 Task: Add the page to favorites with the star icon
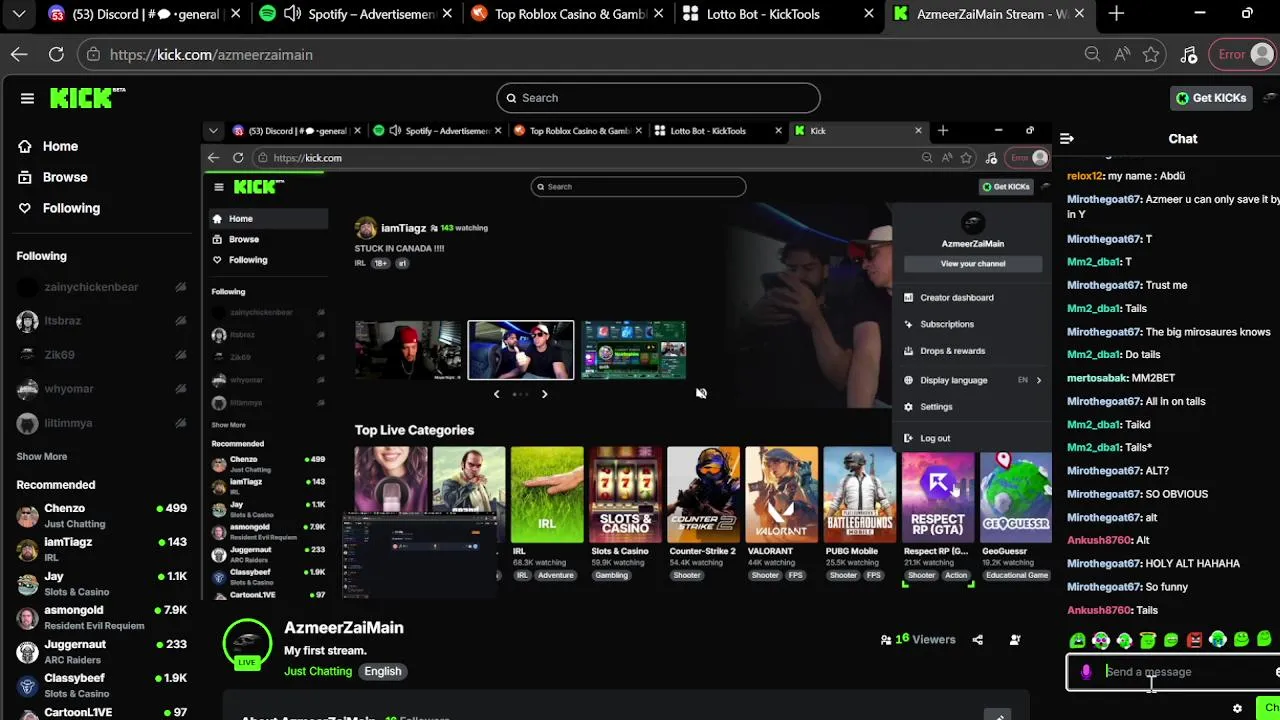point(1151,55)
